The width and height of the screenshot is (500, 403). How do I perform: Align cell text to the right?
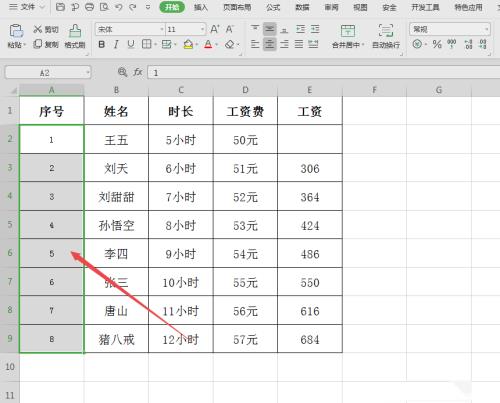click(284, 44)
